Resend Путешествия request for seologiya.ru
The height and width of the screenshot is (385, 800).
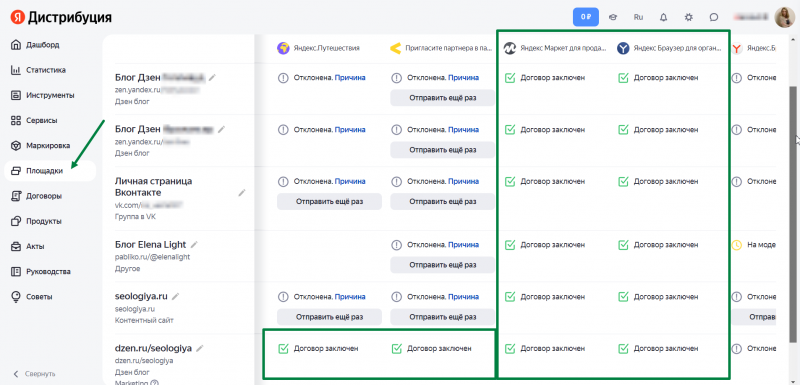(329, 317)
